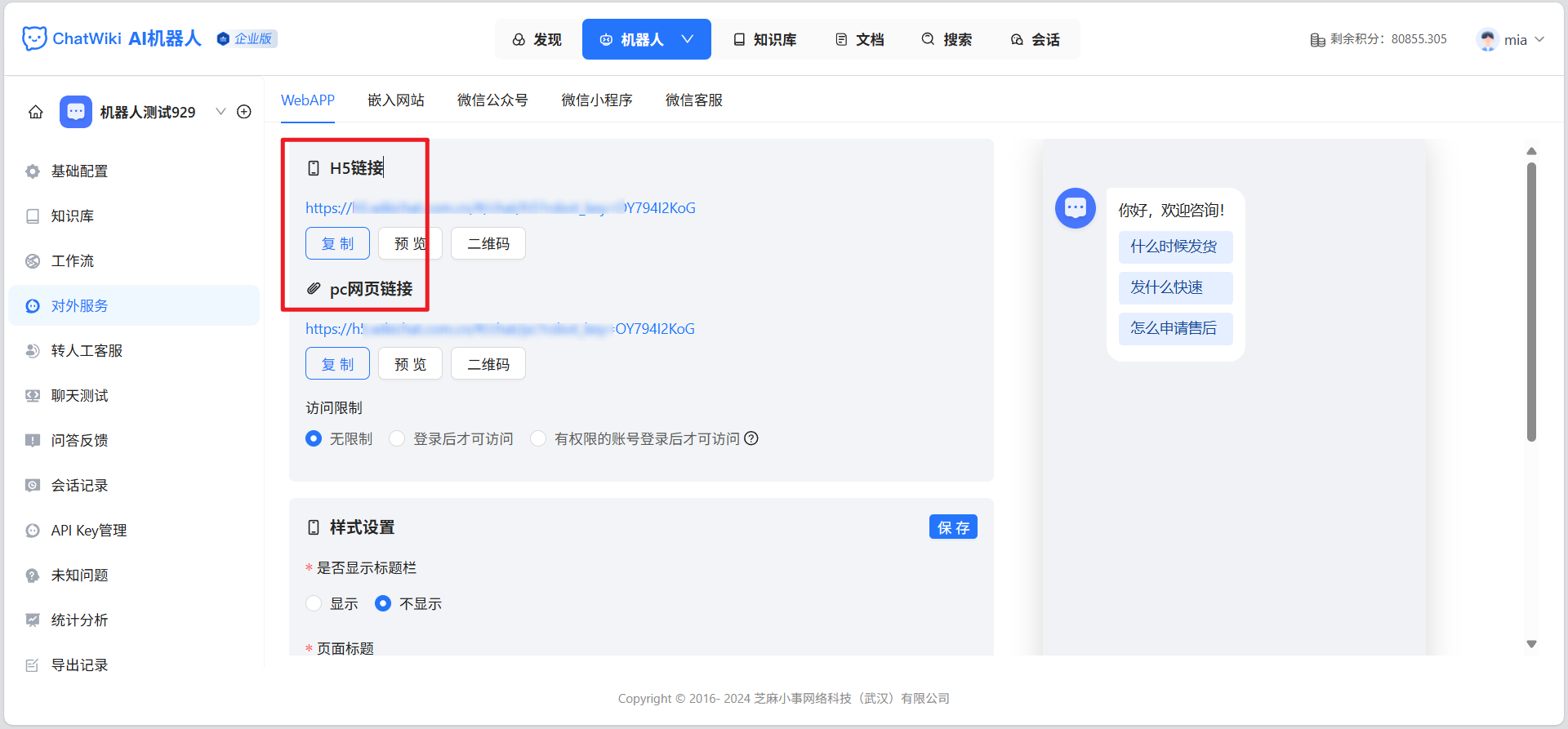This screenshot has width=1568, height=729.
Task: Expand the 机器人 dropdown arrow
Action: 688,39
